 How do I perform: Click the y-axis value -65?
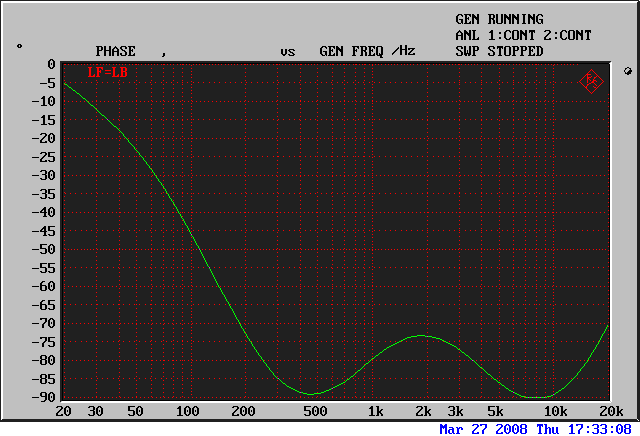coord(44,305)
